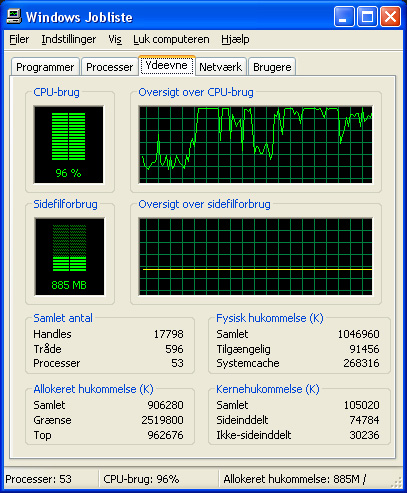The image size is (407, 493).
Task: Switch to the Processer tab
Action: pos(109,67)
